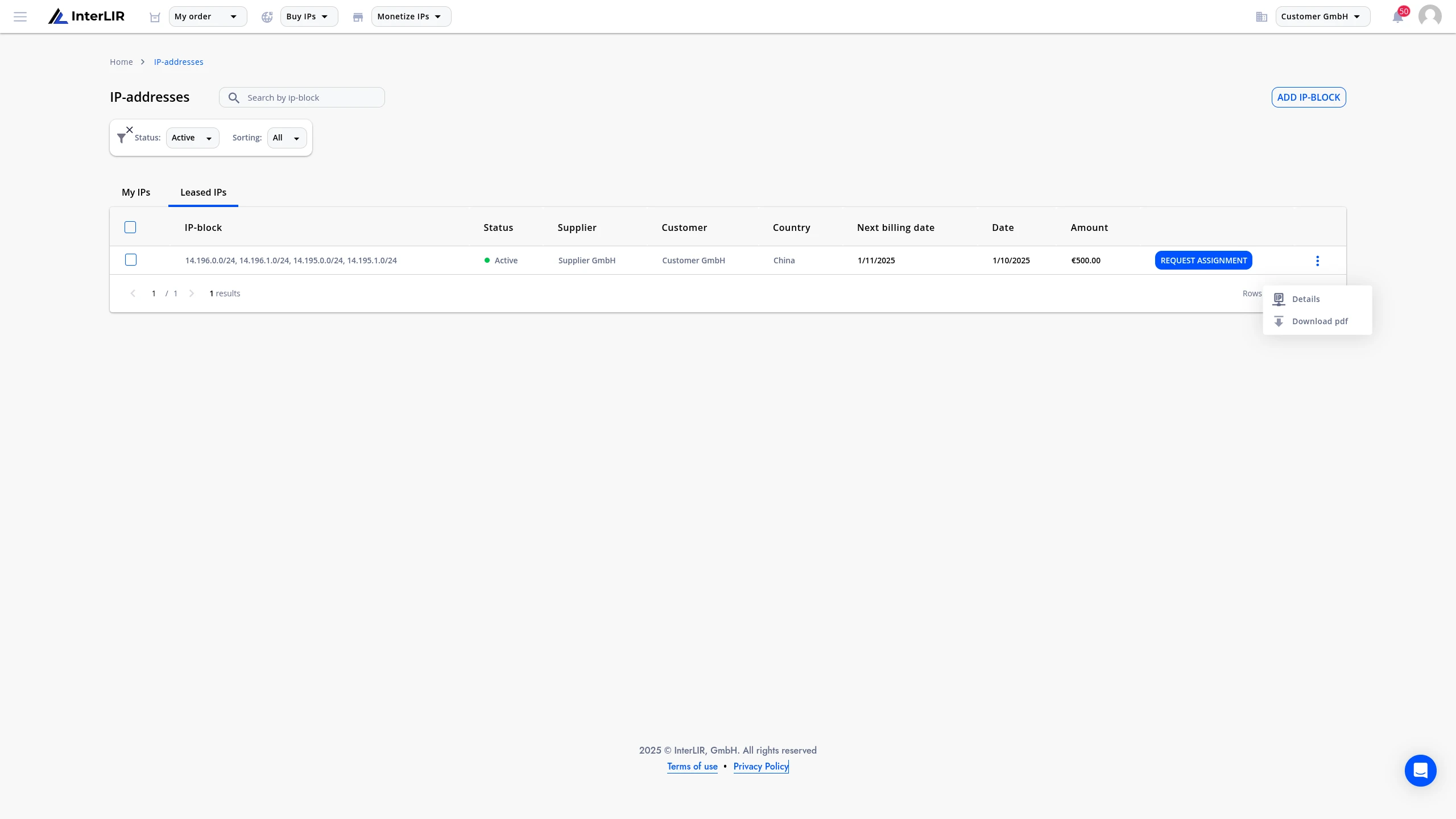Screen dimensions: 1456x819
Task: Click the Country column header
Action: click(791, 227)
